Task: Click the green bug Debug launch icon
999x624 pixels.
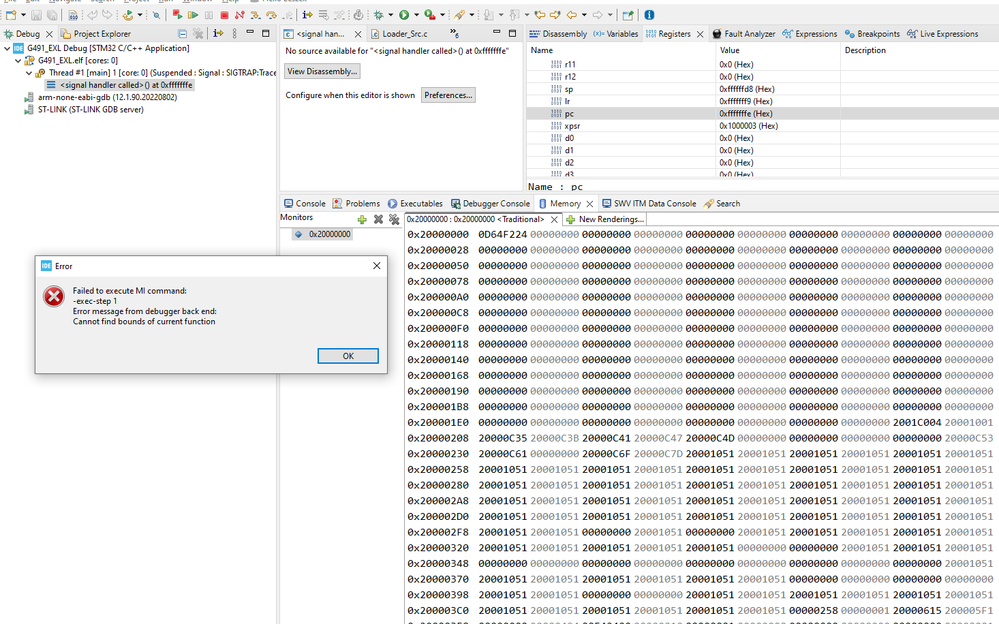Action: tap(378, 15)
